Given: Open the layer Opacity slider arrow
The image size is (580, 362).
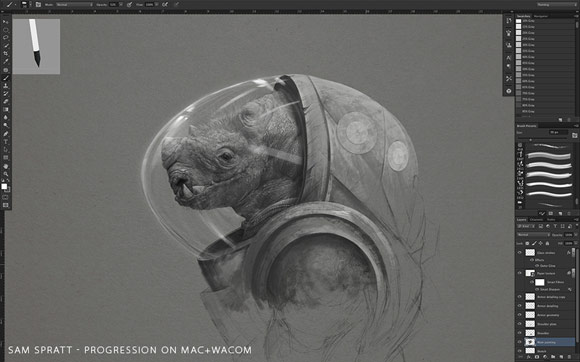Looking at the screenshot, I should (x=576, y=234).
